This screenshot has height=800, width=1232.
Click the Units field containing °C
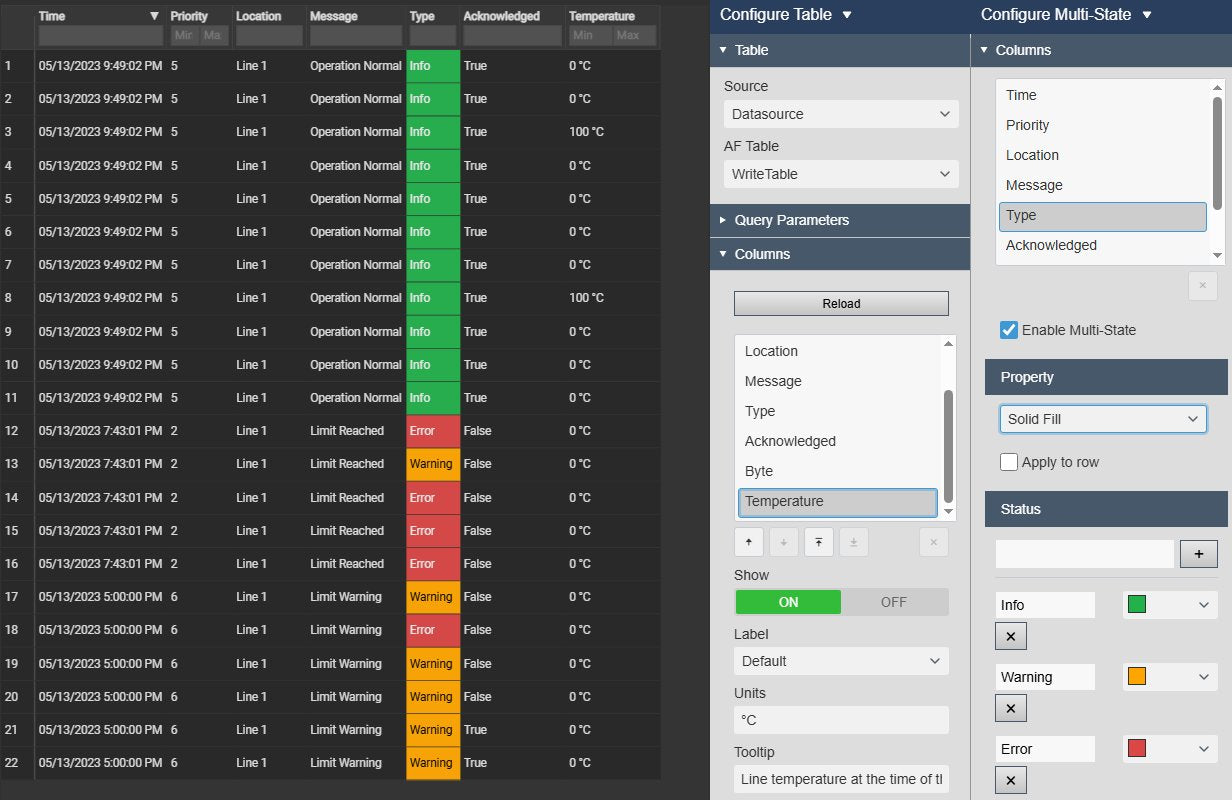pos(841,720)
